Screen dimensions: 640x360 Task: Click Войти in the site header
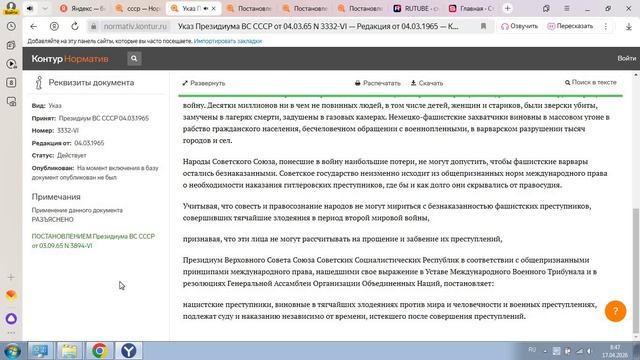click(x=627, y=59)
